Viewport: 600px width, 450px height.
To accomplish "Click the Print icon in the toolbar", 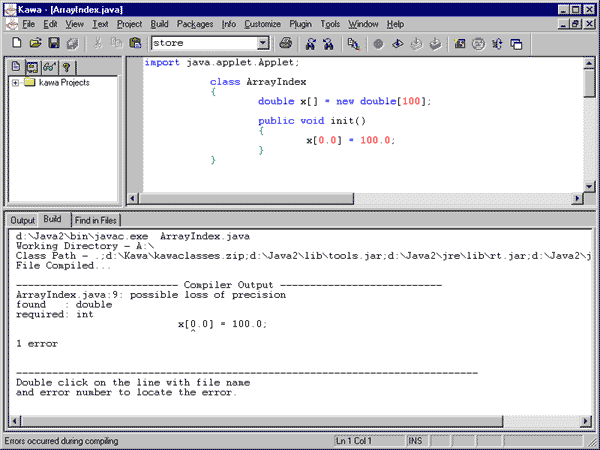I will tap(285, 43).
